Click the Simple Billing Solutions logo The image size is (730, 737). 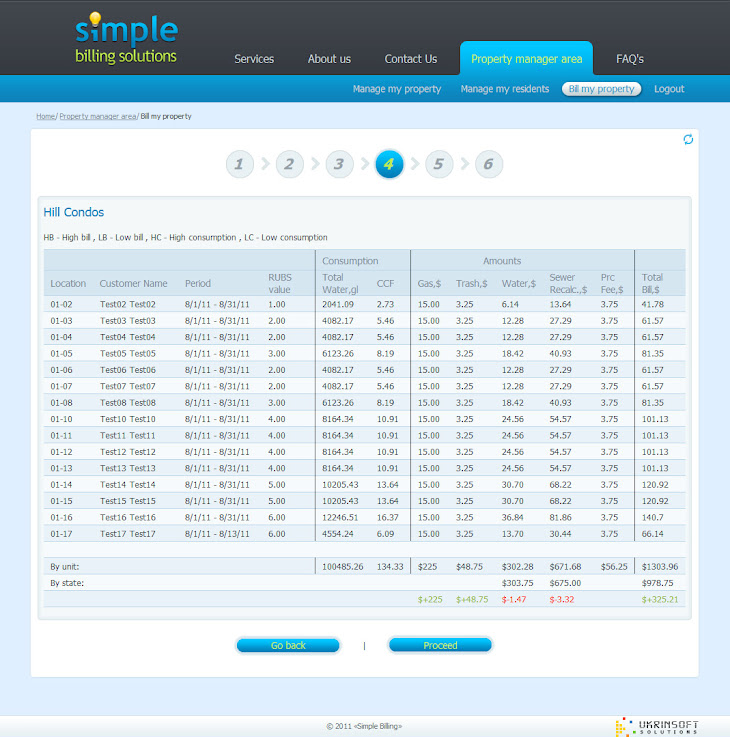click(126, 39)
